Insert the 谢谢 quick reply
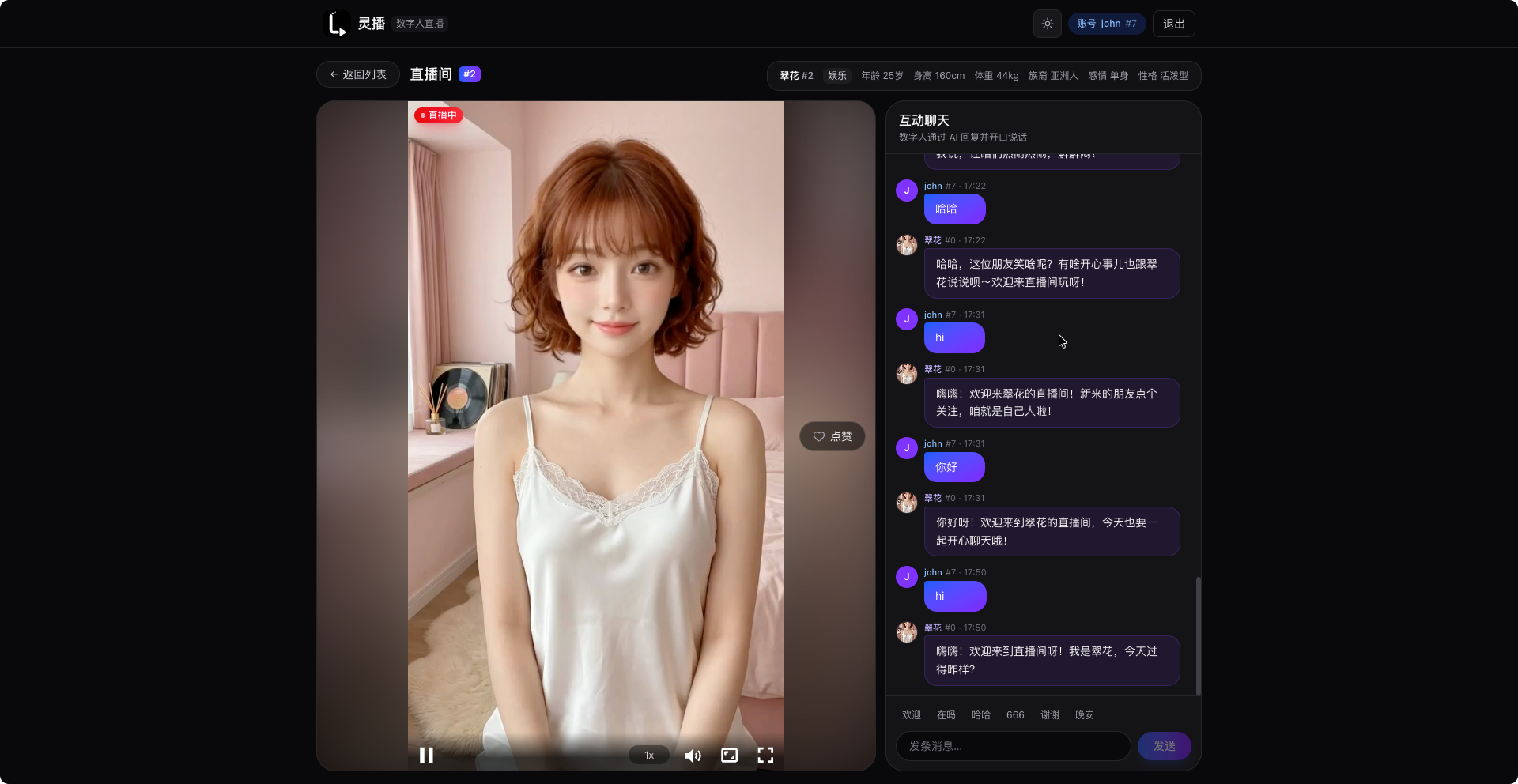The image size is (1518, 784). [x=1050, y=715]
